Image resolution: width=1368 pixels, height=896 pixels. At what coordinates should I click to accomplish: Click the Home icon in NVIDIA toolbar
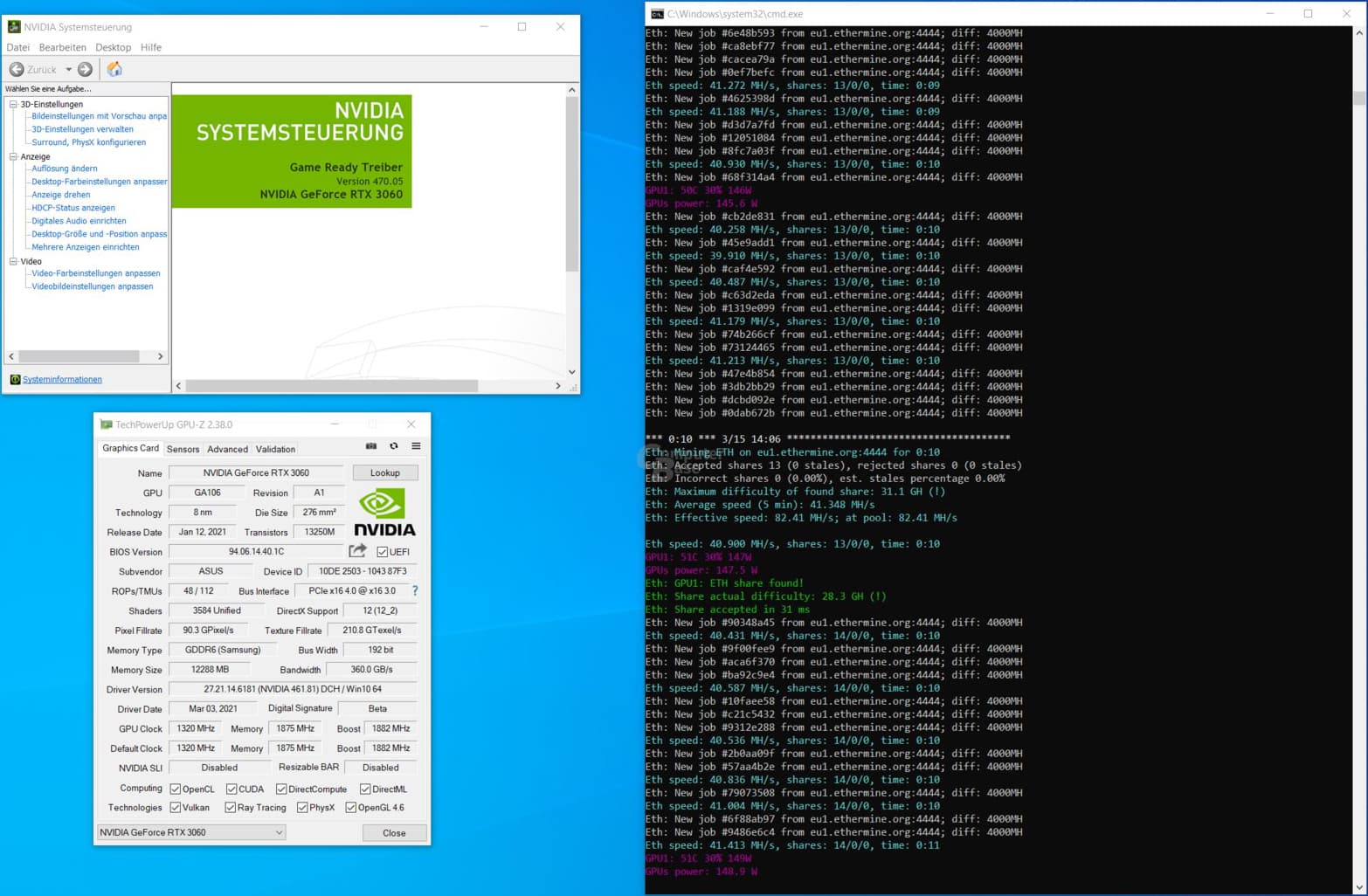click(114, 69)
